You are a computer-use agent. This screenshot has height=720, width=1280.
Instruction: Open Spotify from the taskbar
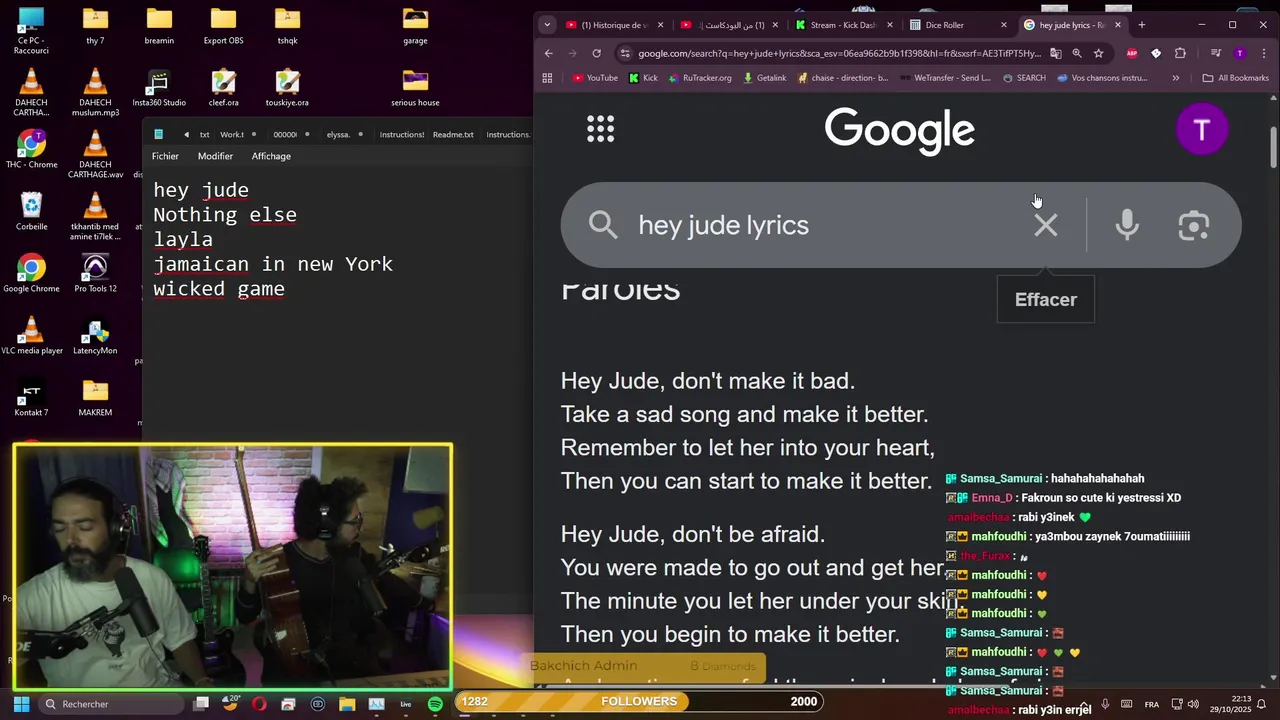coord(435,704)
